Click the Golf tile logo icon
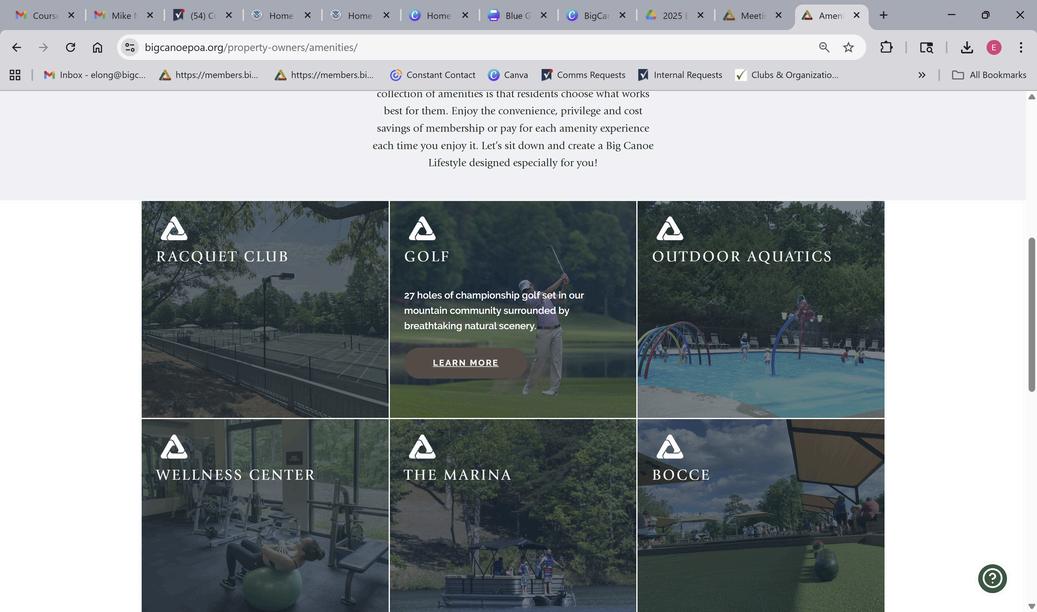 pos(422,228)
